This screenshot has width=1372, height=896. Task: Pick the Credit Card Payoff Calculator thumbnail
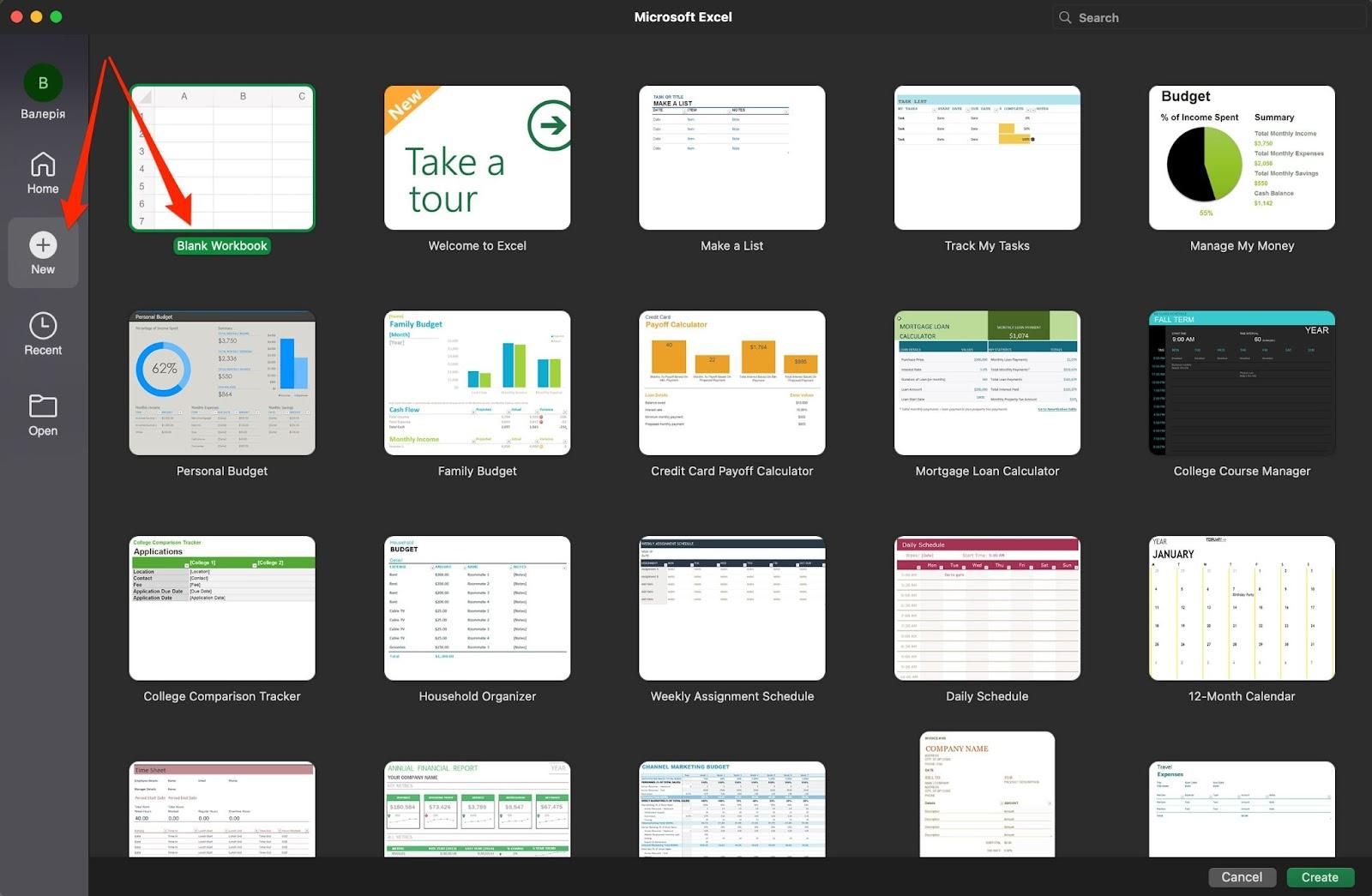(732, 383)
